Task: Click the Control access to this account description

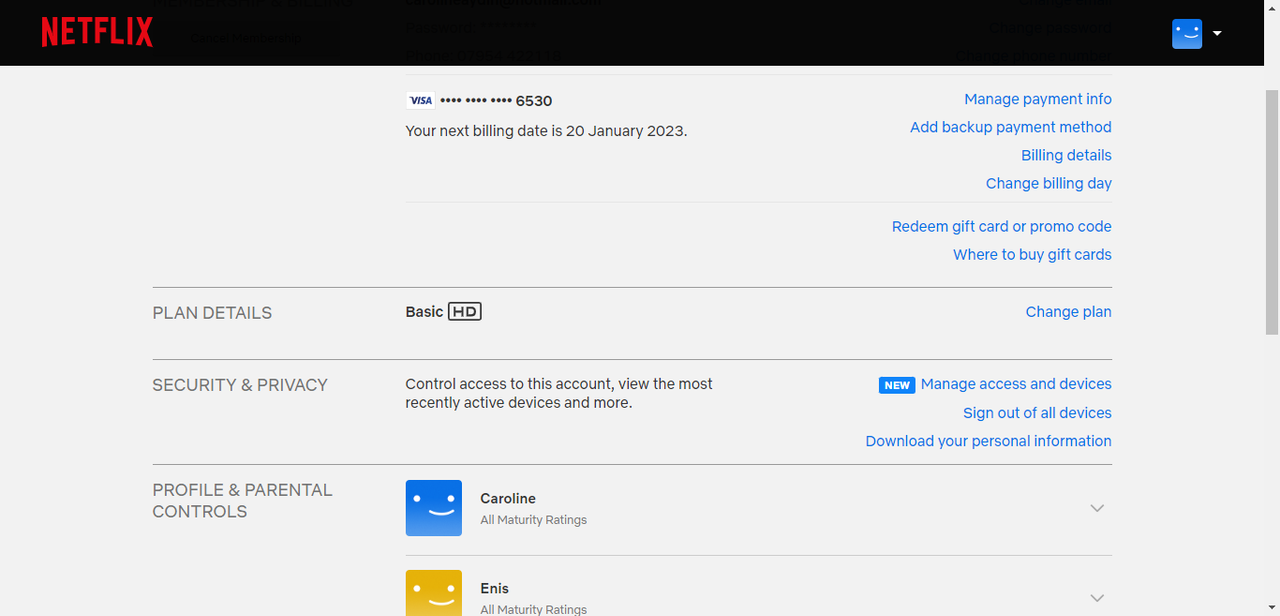Action: point(559,393)
